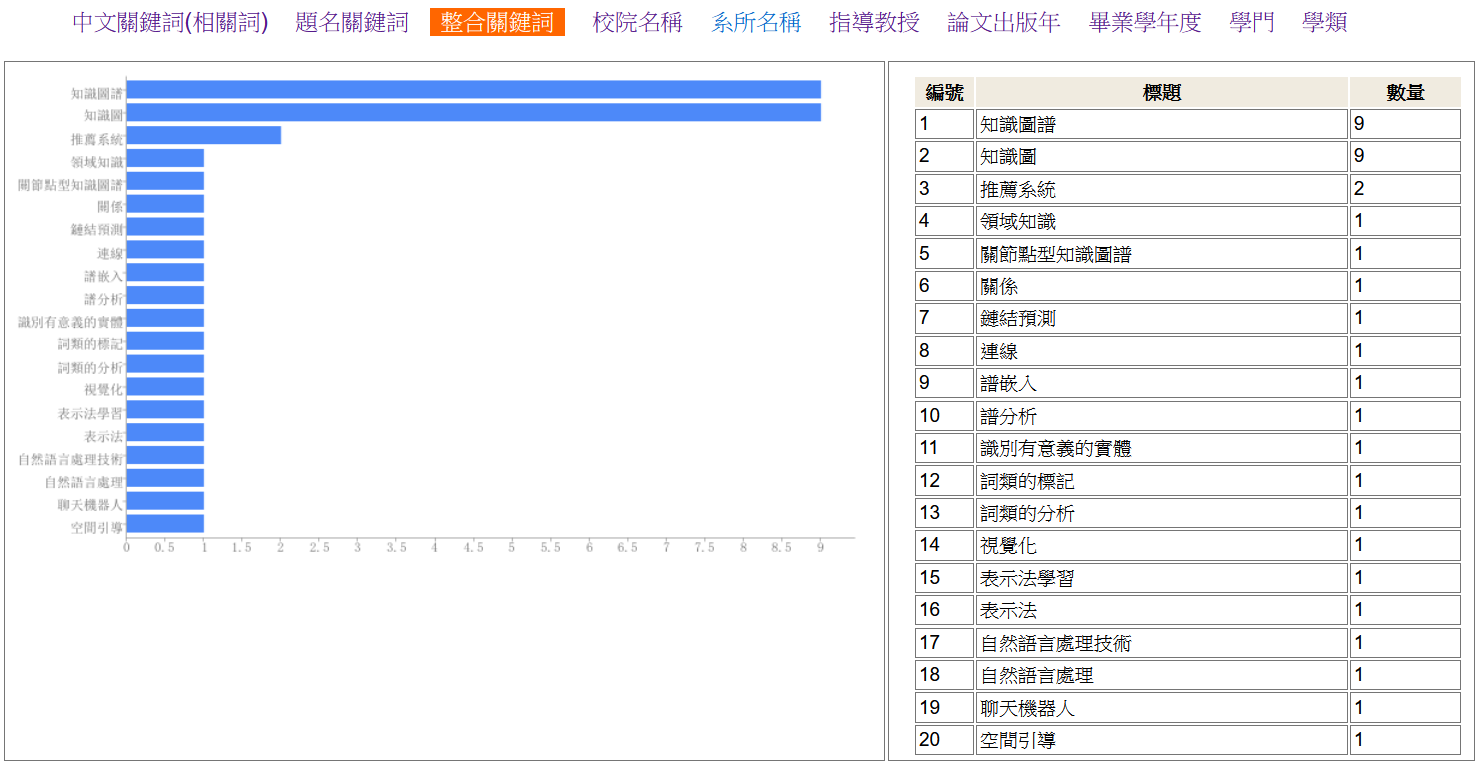
Task: Click the 知識圖譜 bar in the chart
Action: pyautogui.click(x=474, y=89)
